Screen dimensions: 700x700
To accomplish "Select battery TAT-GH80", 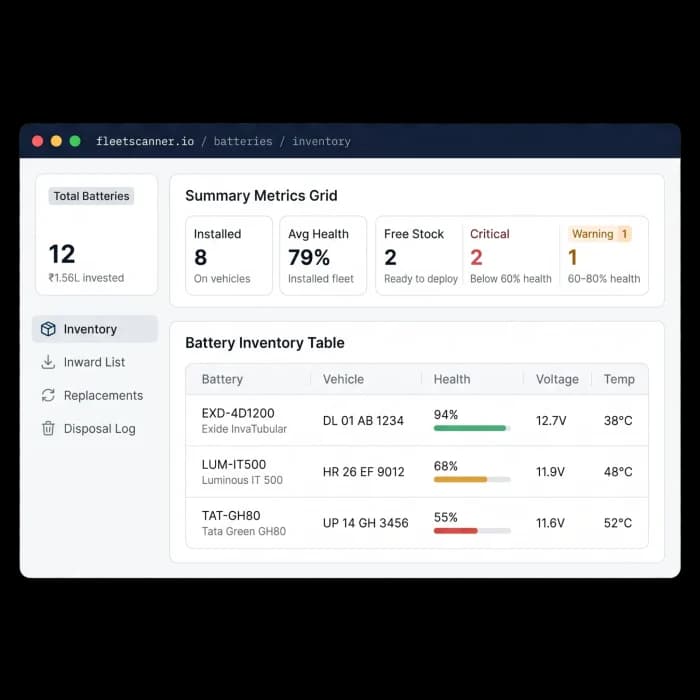I will click(231, 516).
